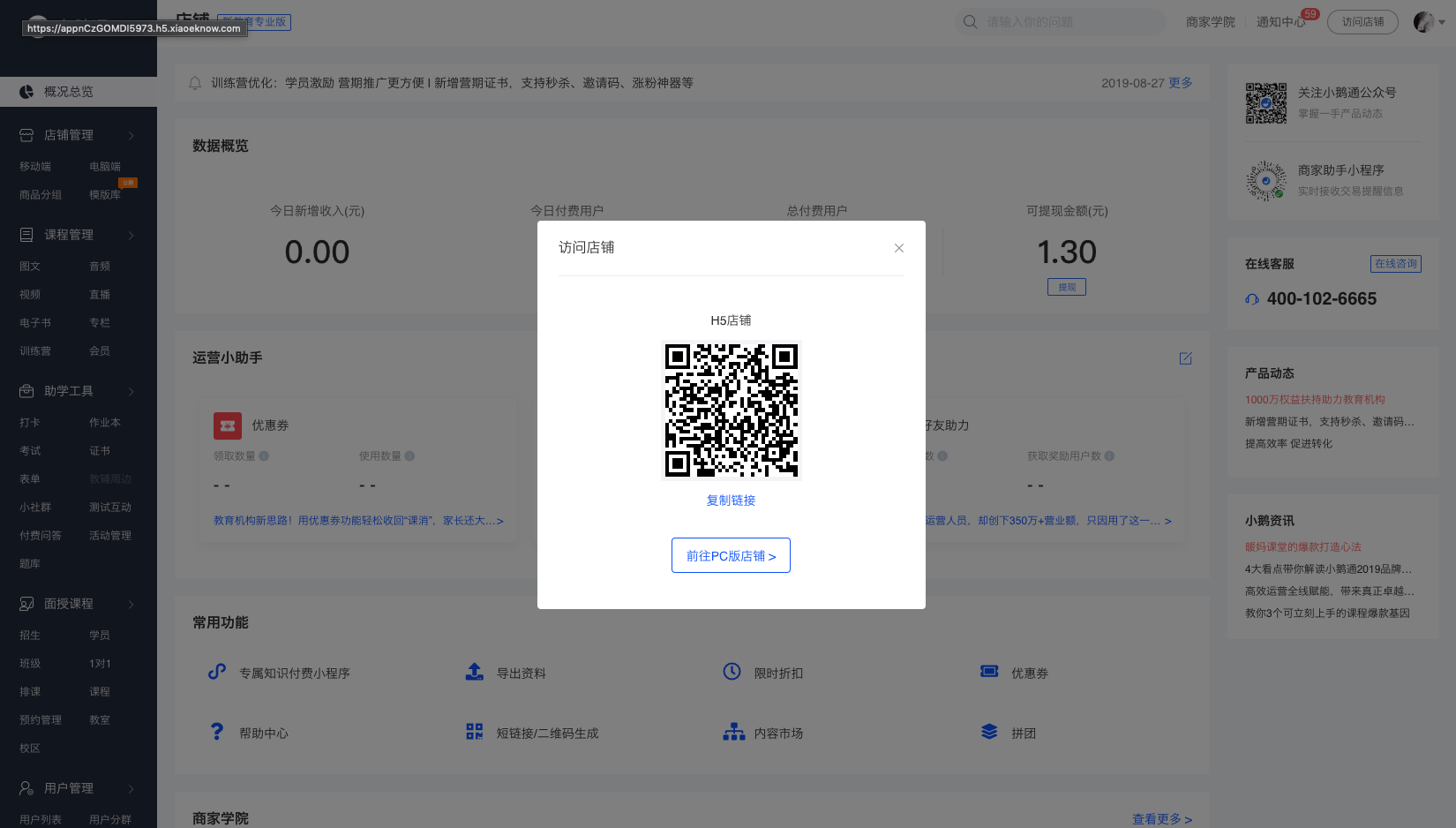Click the 领取数量 info icon

[x=264, y=456]
